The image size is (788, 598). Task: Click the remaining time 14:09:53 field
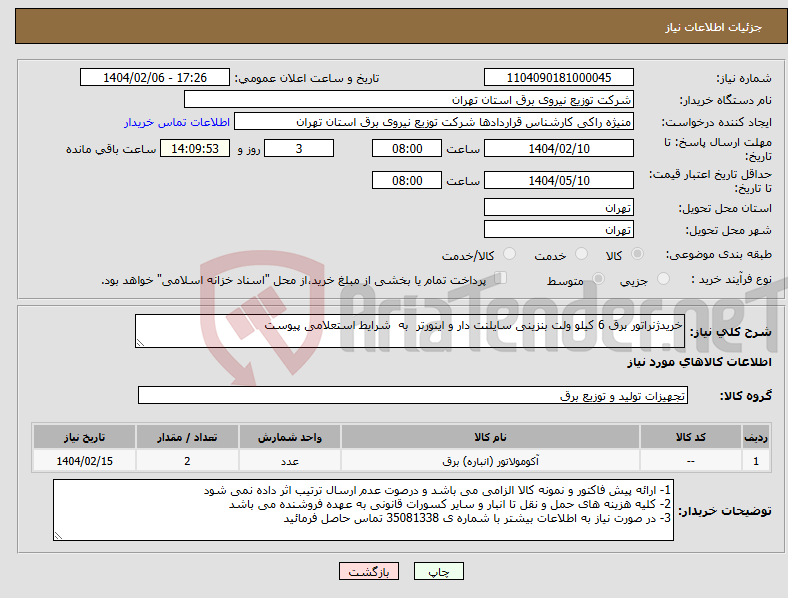point(195,148)
